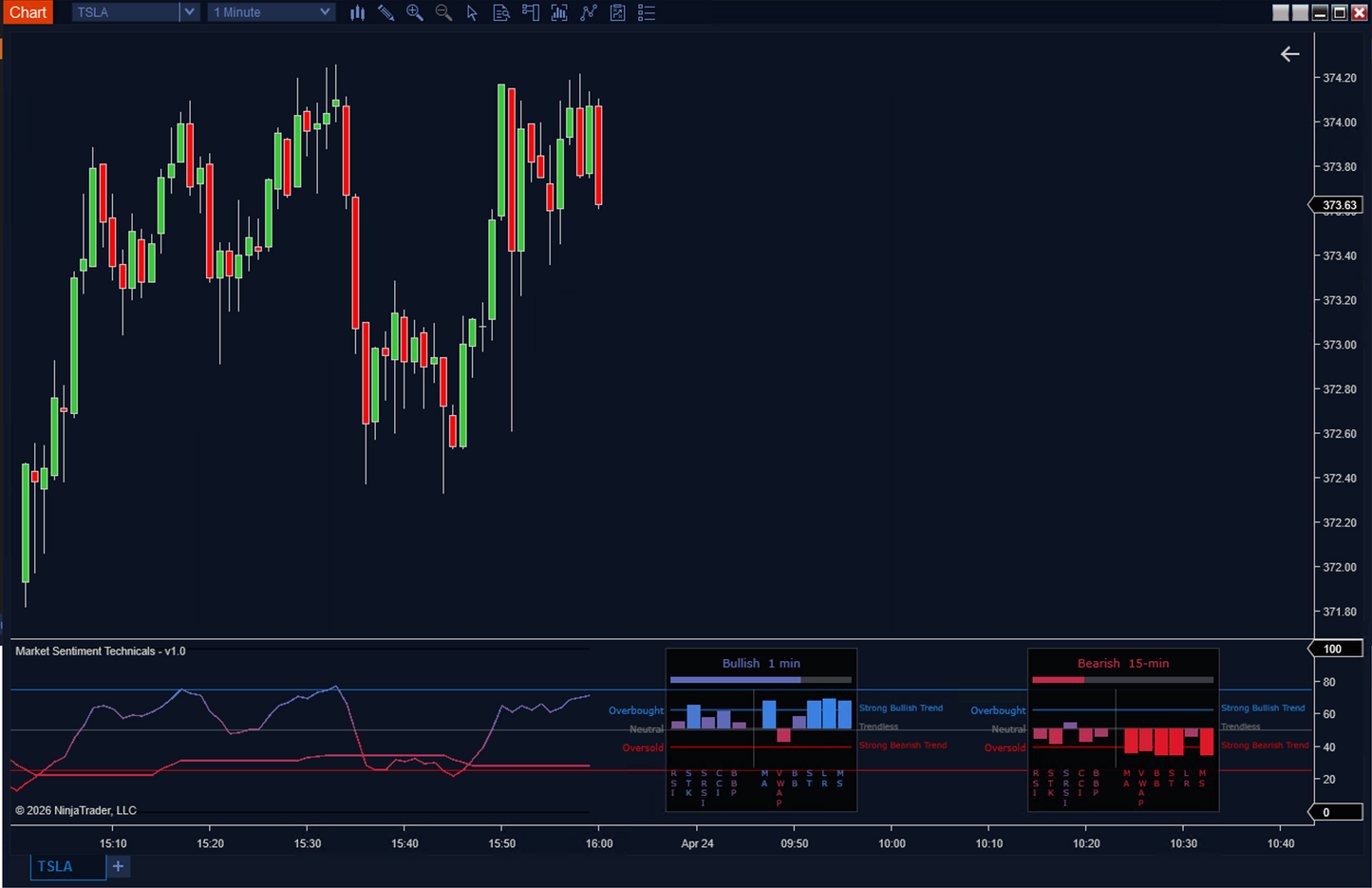Toggle the Chart Trader icon
Screen dimensions: 1372x888
click(x=531, y=12)
